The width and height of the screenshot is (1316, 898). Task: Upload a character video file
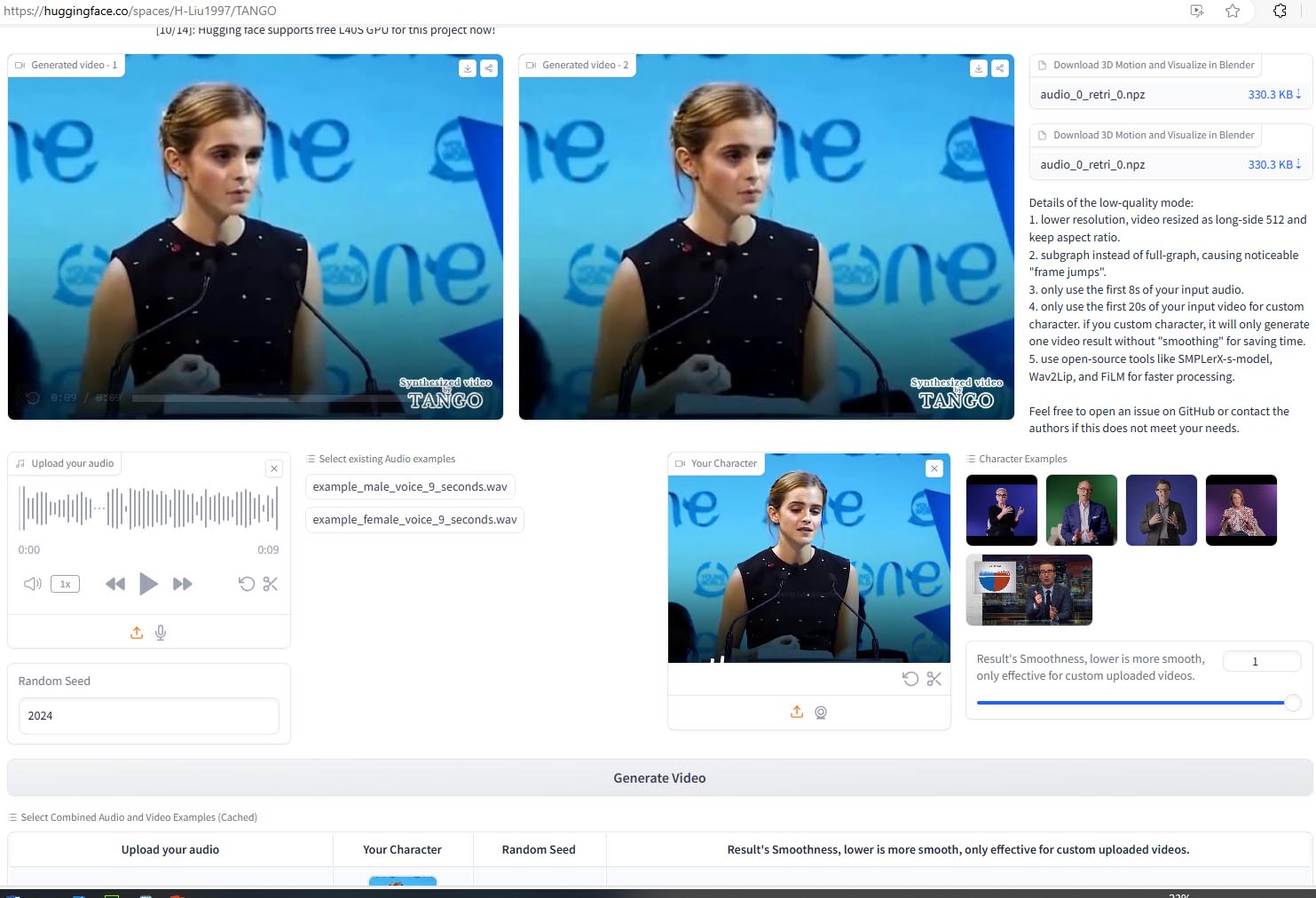(797, 712)
